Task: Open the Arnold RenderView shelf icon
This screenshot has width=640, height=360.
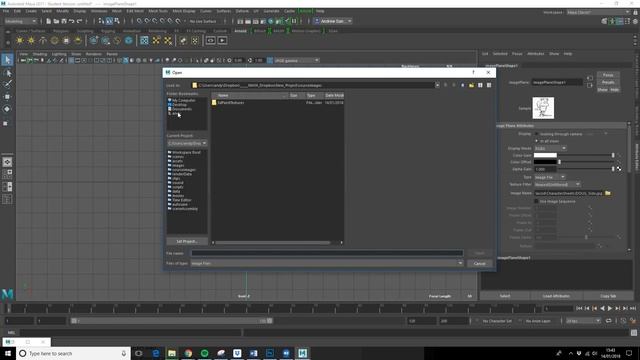Action: pyautogui.click(x=211, y=40)
